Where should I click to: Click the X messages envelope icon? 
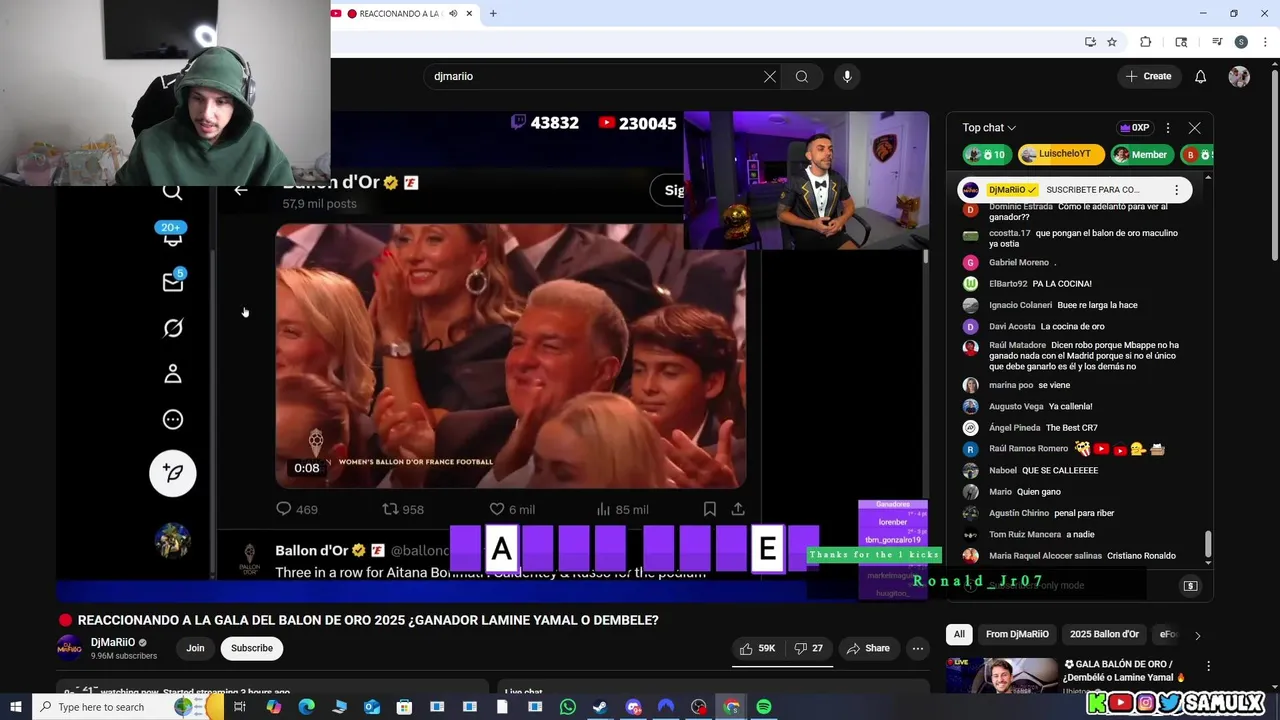[x=173, y=282]
